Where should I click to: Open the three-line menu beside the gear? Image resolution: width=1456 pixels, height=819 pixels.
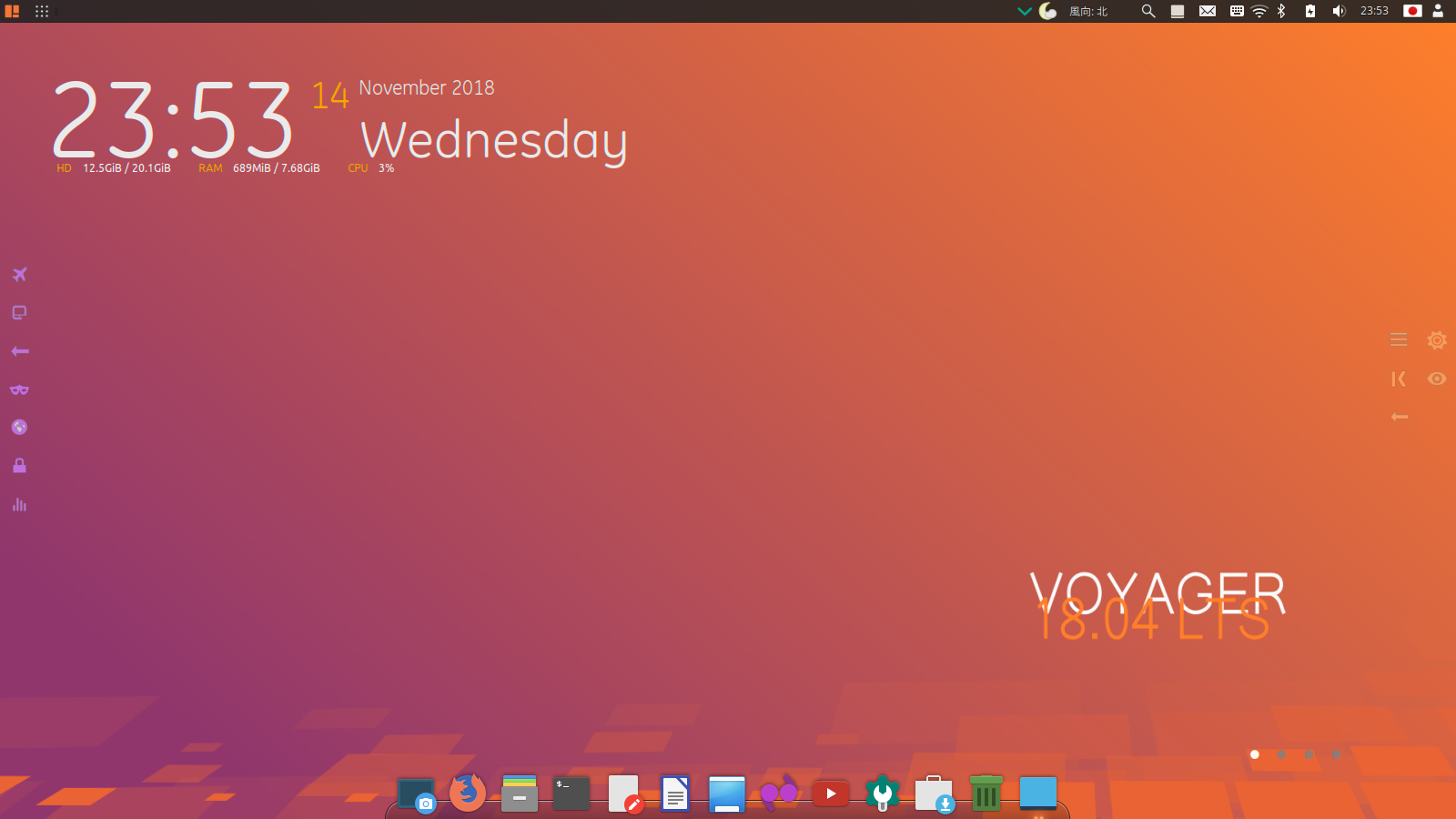[1399, 340]
